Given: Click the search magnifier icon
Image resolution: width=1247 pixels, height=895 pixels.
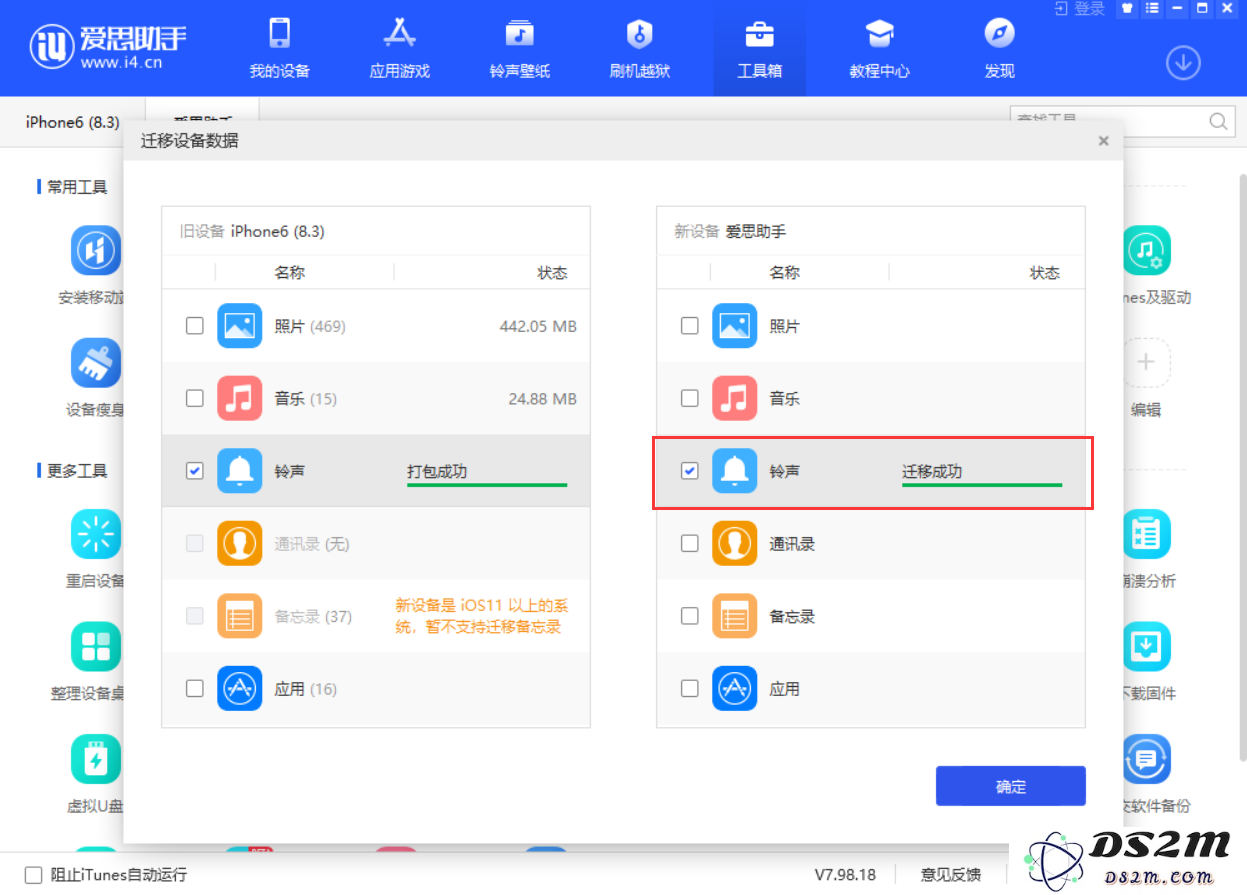Looking at the screenshot, I should 1218,121.
